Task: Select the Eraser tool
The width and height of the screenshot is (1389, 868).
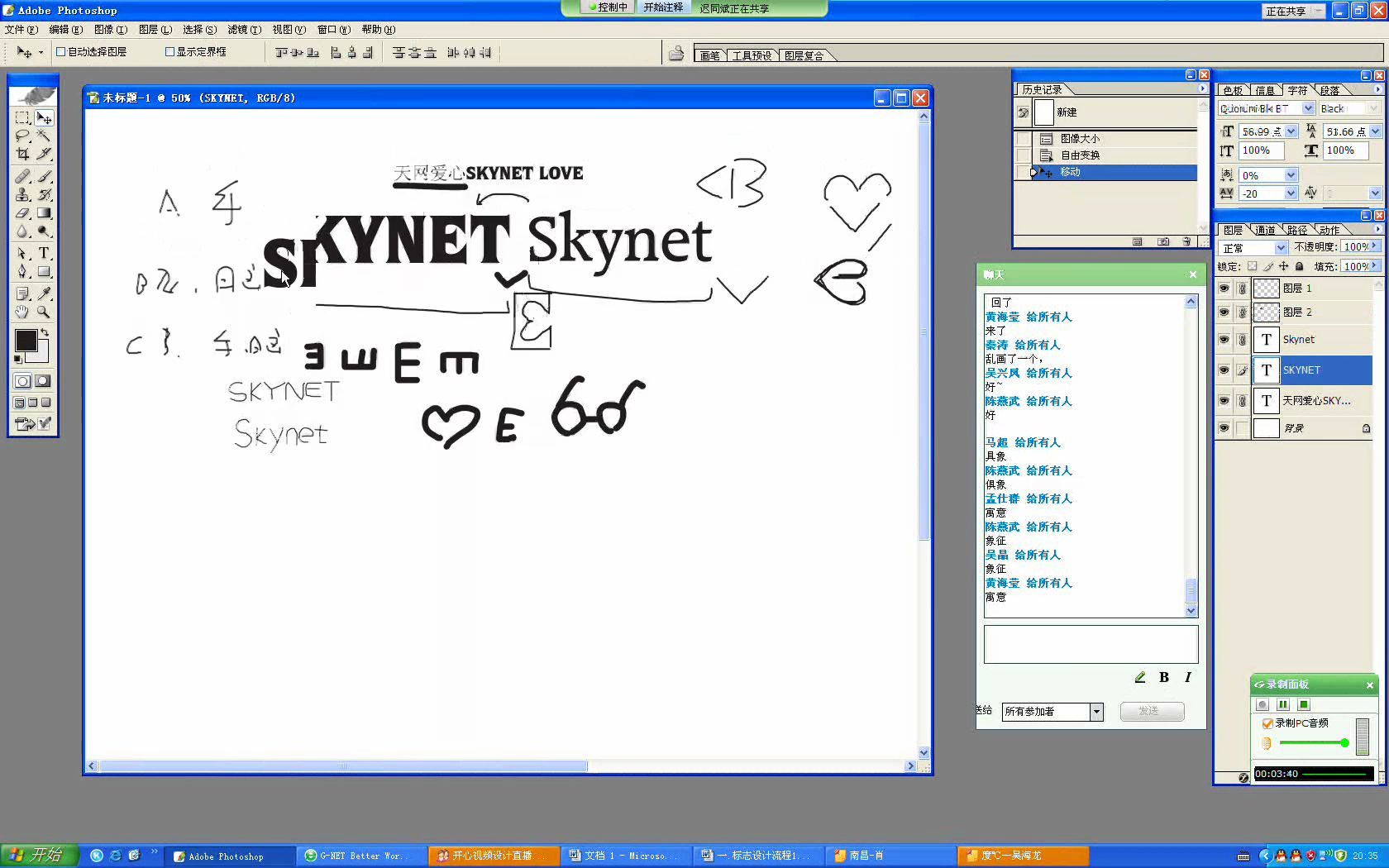Action: tap(22, 213)
